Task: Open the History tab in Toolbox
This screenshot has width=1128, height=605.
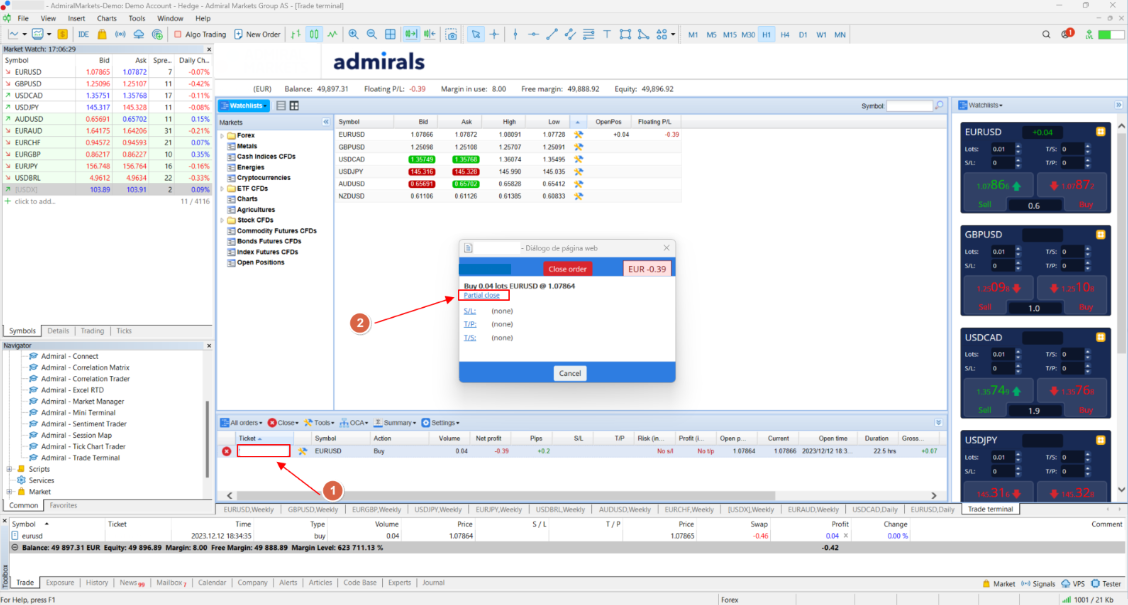Action: pos(96,583)
